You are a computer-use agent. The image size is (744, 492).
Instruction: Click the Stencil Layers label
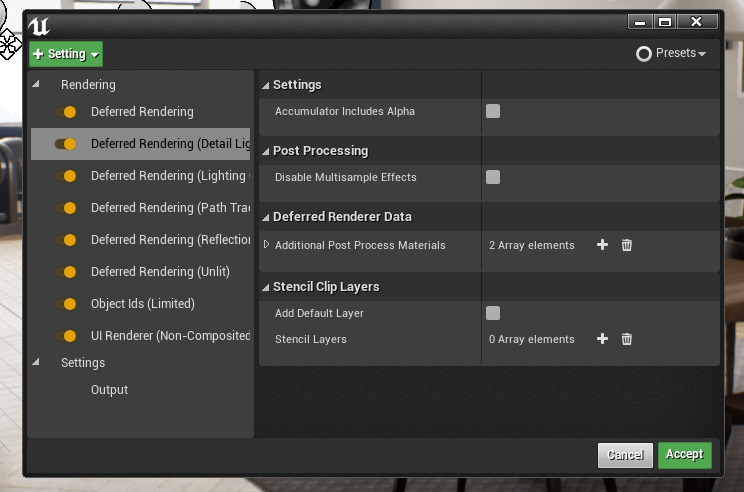point(311,339)
